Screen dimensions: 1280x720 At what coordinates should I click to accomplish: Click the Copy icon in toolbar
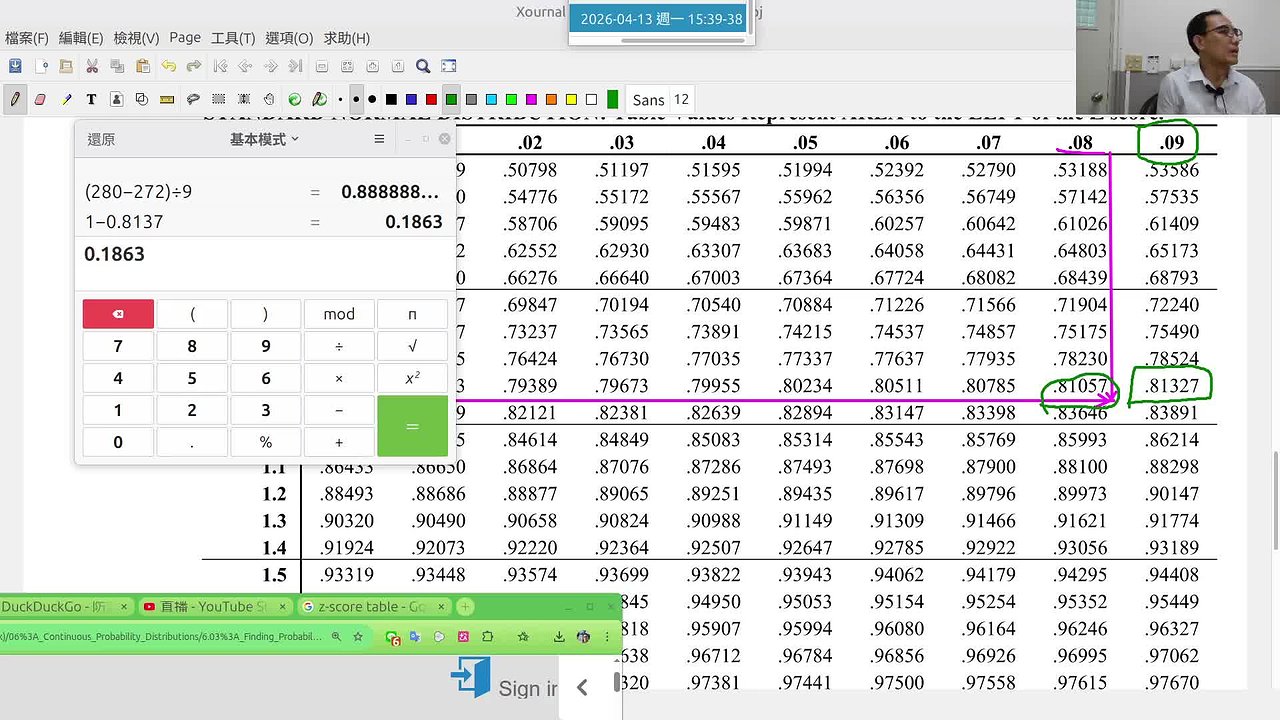[x=117, y=67]
